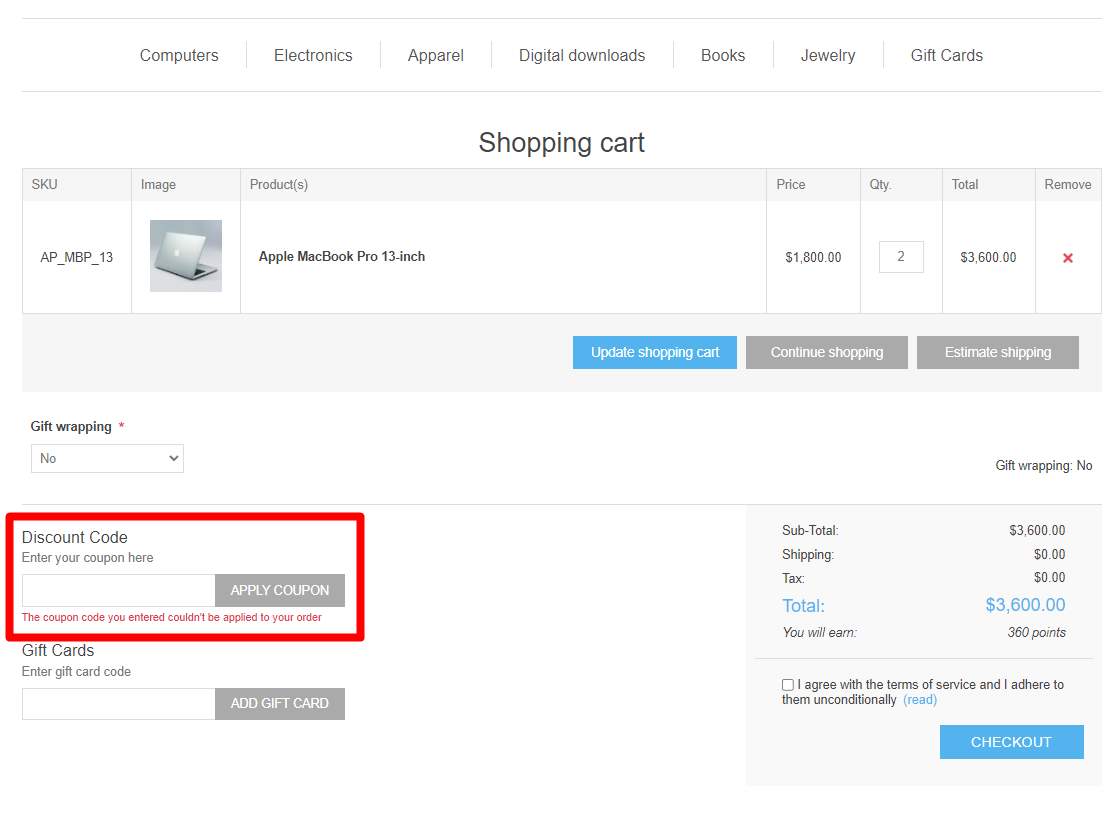1120x819 pixels.
Task: Open the Computers category menu
Action: 179,56
